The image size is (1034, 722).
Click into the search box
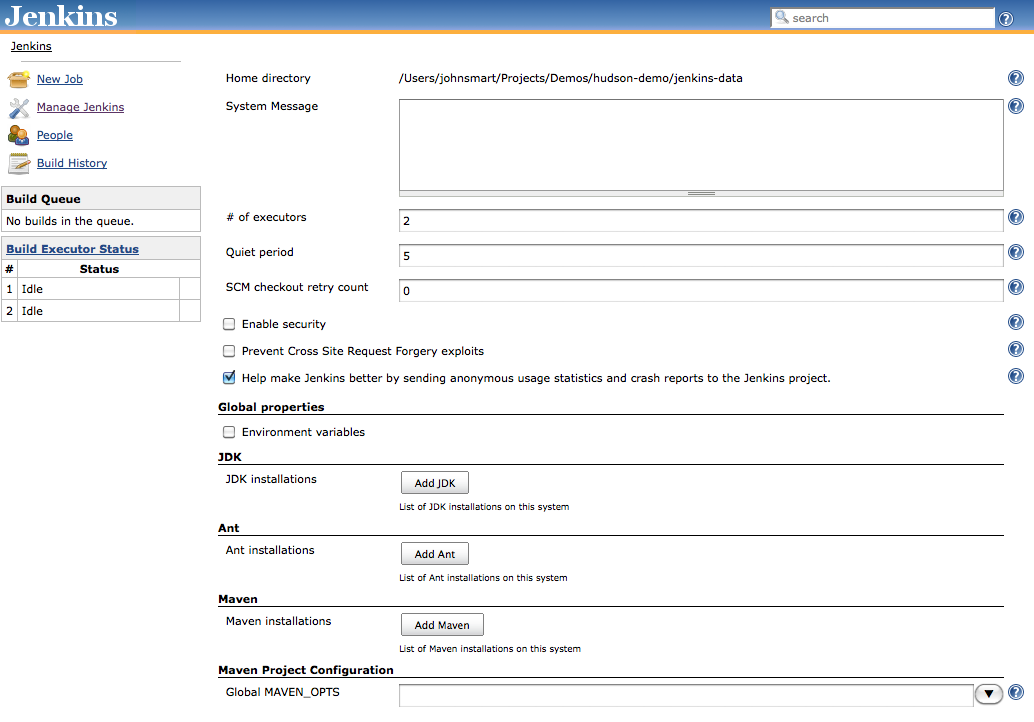882,18
